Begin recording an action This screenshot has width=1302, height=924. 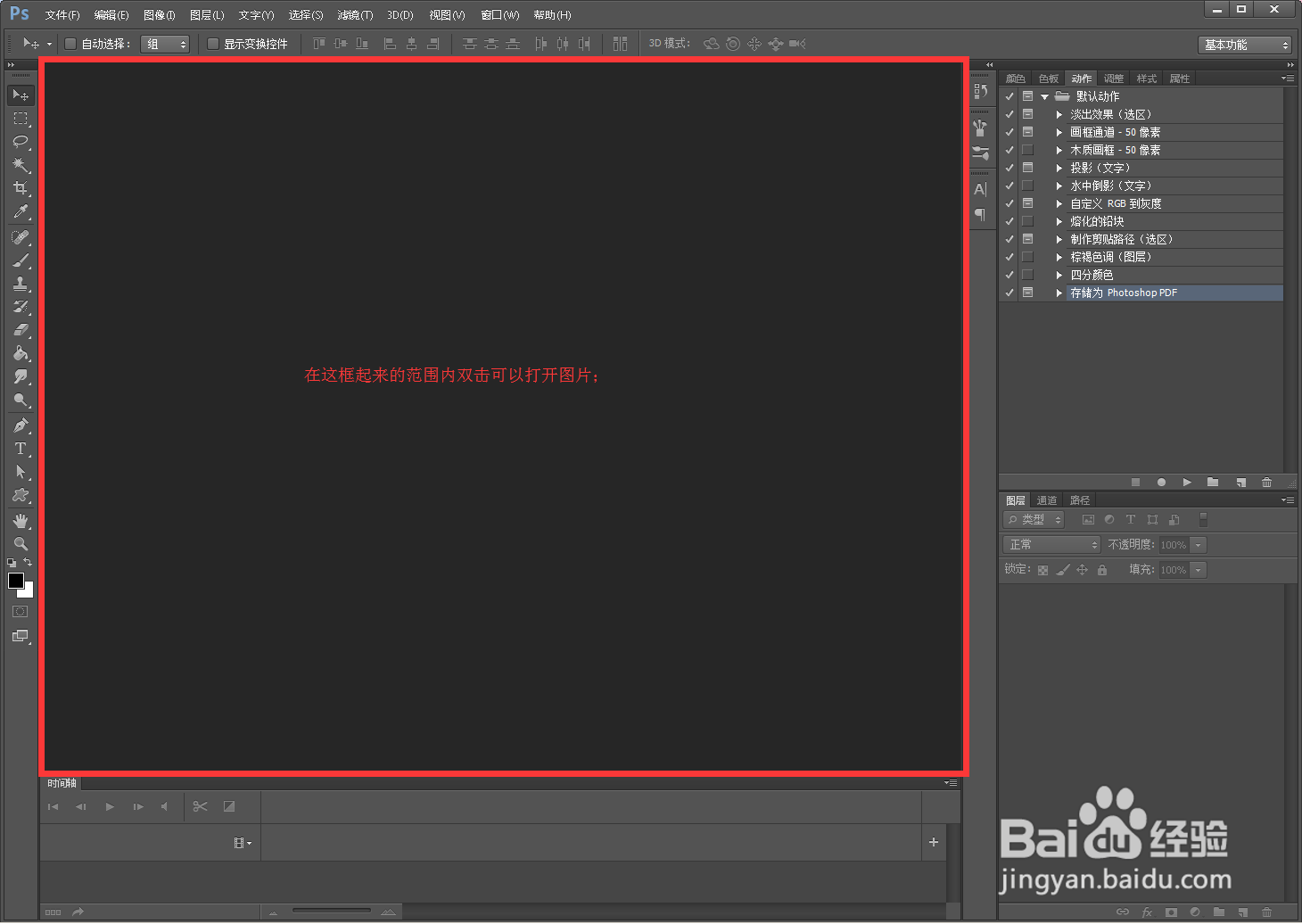pyautogui.click(x=1161, y=483)
